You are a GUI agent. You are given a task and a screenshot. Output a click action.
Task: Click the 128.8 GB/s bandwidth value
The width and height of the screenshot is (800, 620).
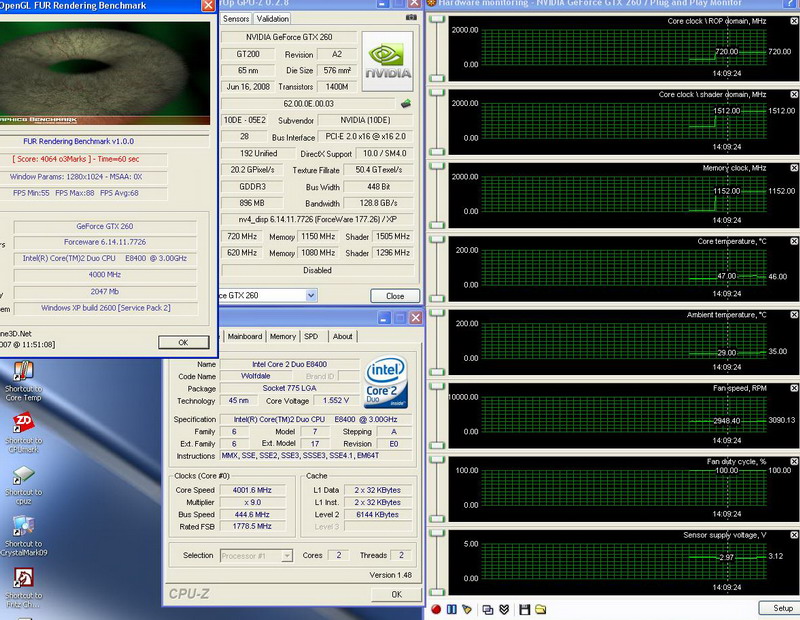pos(378,203)
